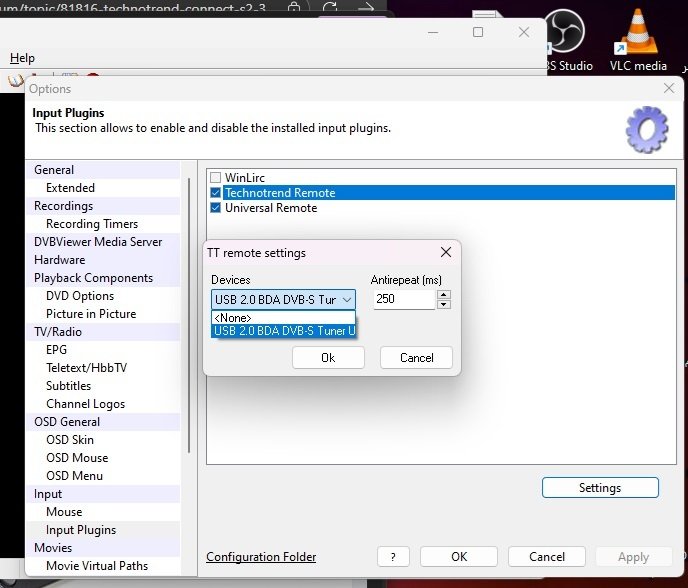Click the question mark help button
This screenshot has width=688, height=588.
393,557
